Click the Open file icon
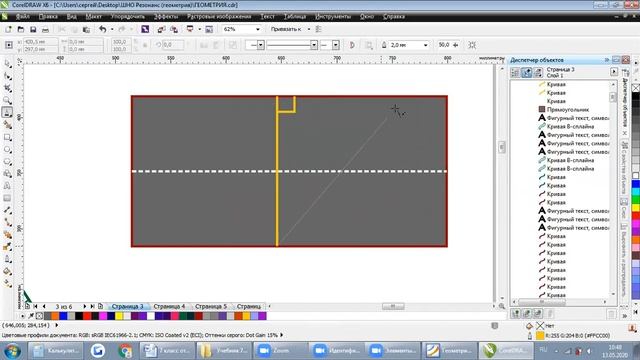 point(21,29)
